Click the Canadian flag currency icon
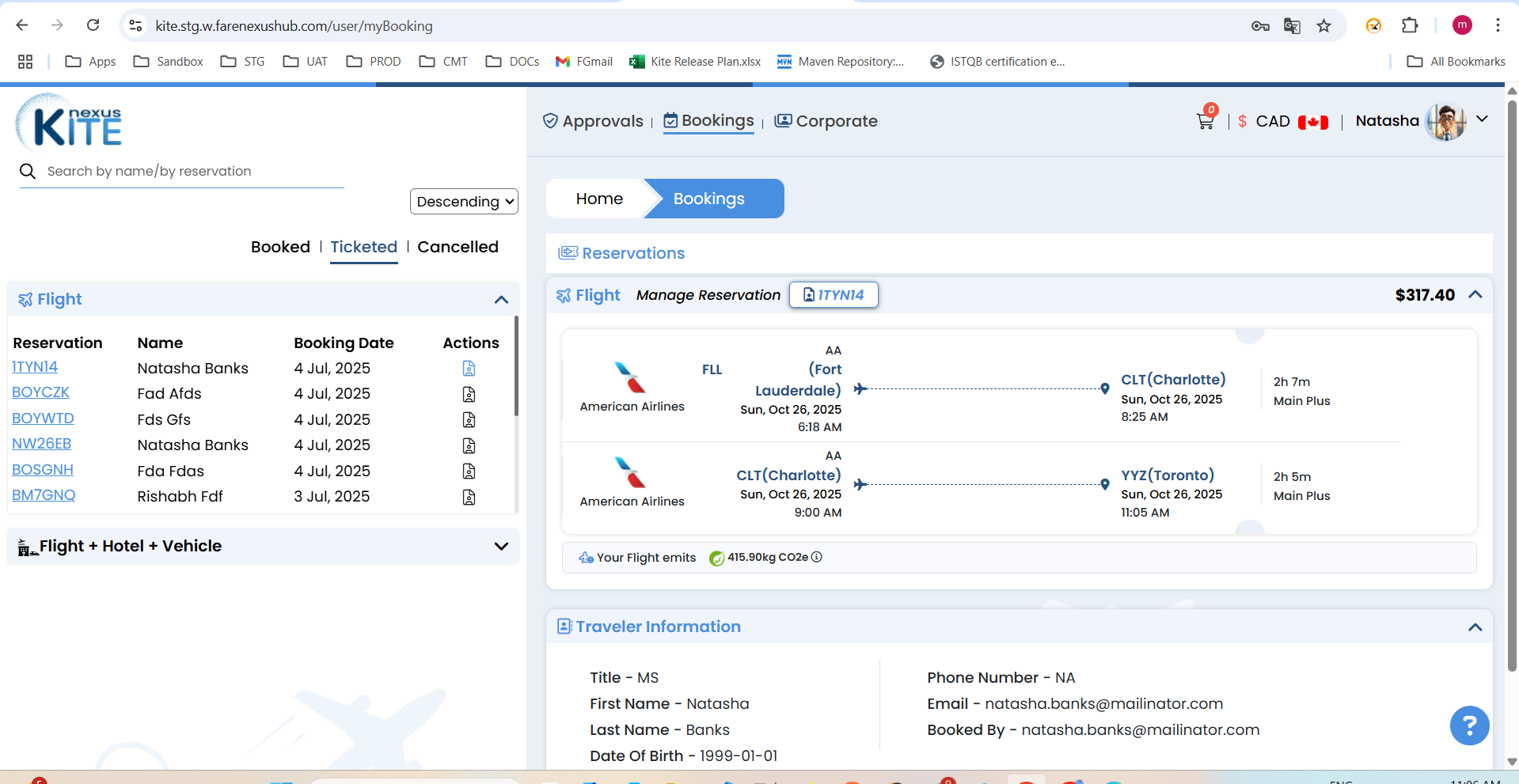This screenshot has height=784, width=1519. 1313,122
